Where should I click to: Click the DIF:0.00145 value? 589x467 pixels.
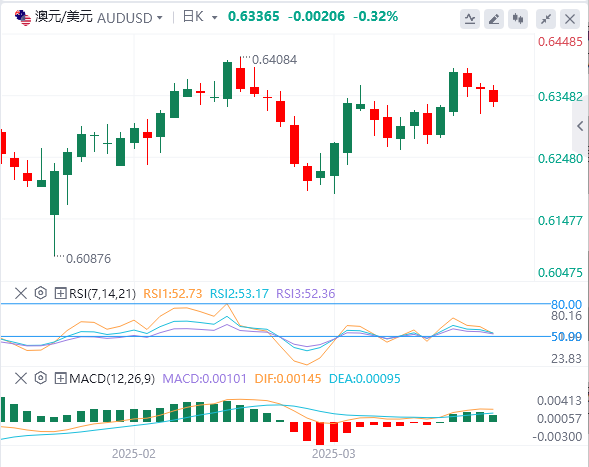pyautogui.click(x=288, y=378)
